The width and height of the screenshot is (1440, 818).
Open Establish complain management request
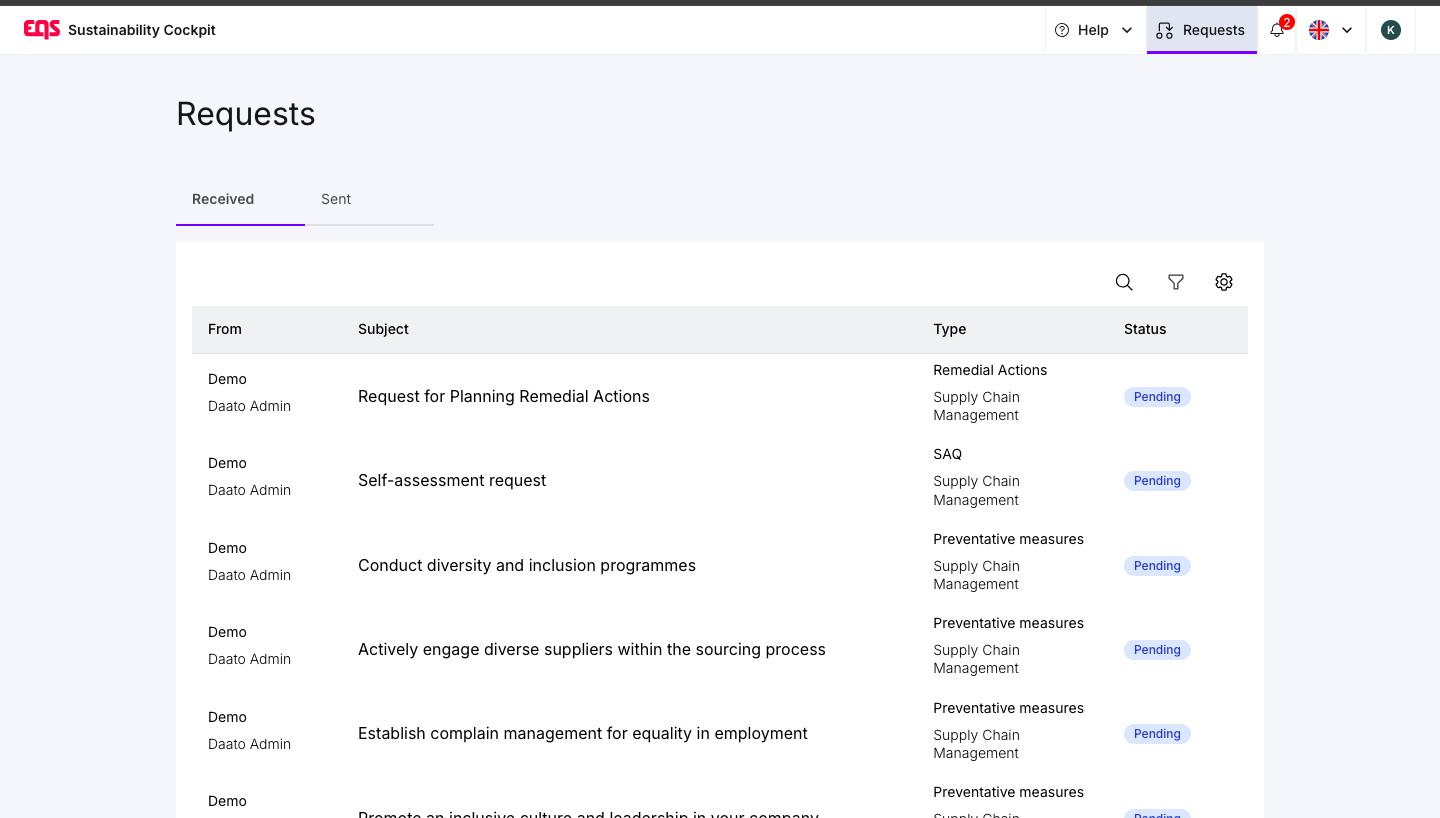(583, 734)
